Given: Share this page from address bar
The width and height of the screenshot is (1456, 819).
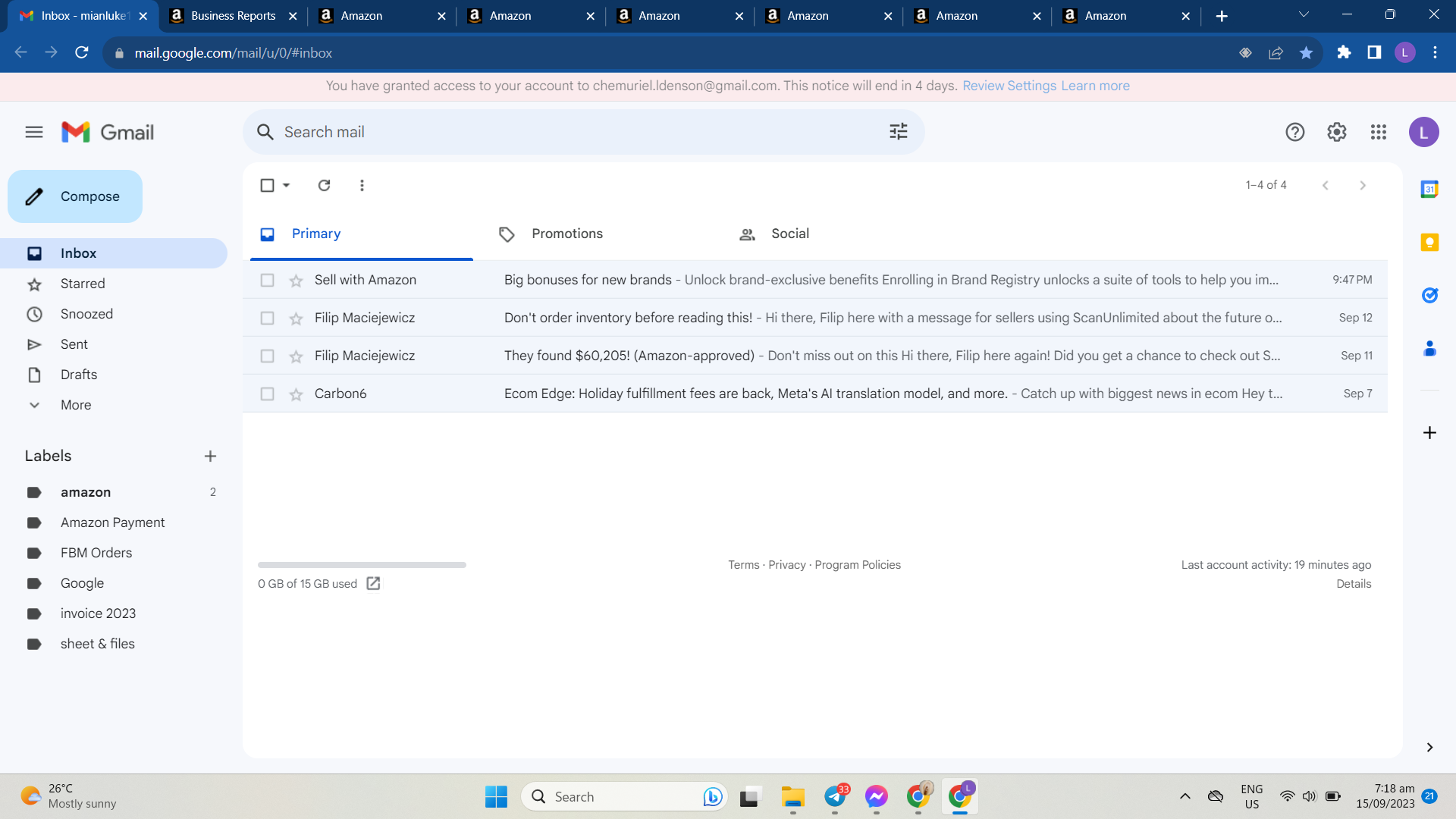Looking at the screenshot, I should click(x=1276, y=52).
